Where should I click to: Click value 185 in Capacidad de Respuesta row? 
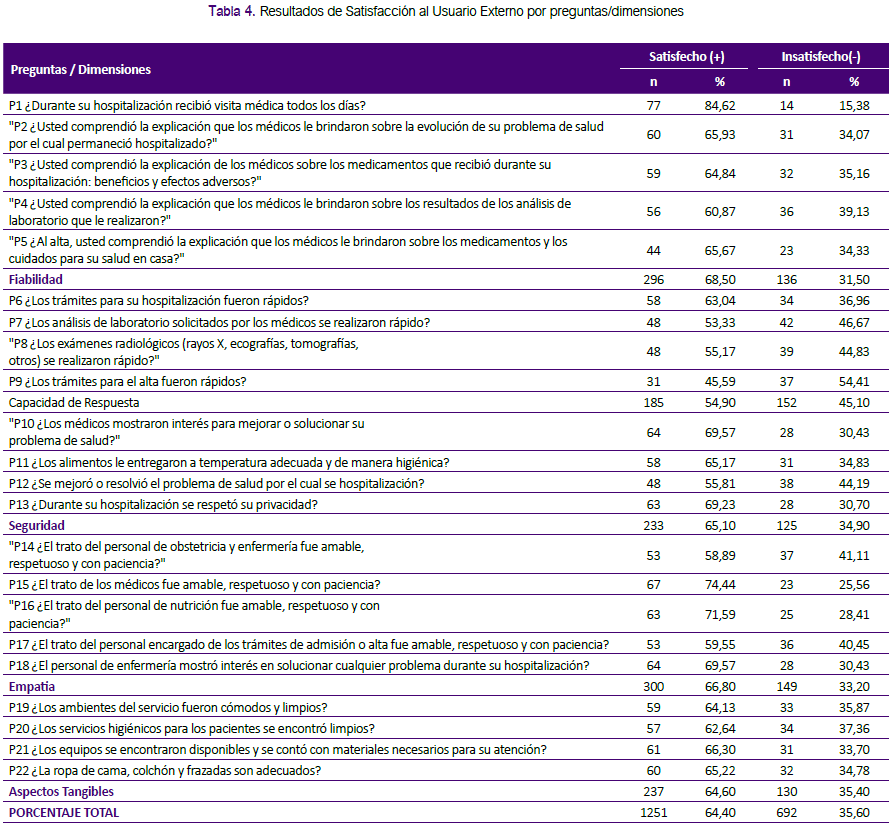tap(653, 403)
